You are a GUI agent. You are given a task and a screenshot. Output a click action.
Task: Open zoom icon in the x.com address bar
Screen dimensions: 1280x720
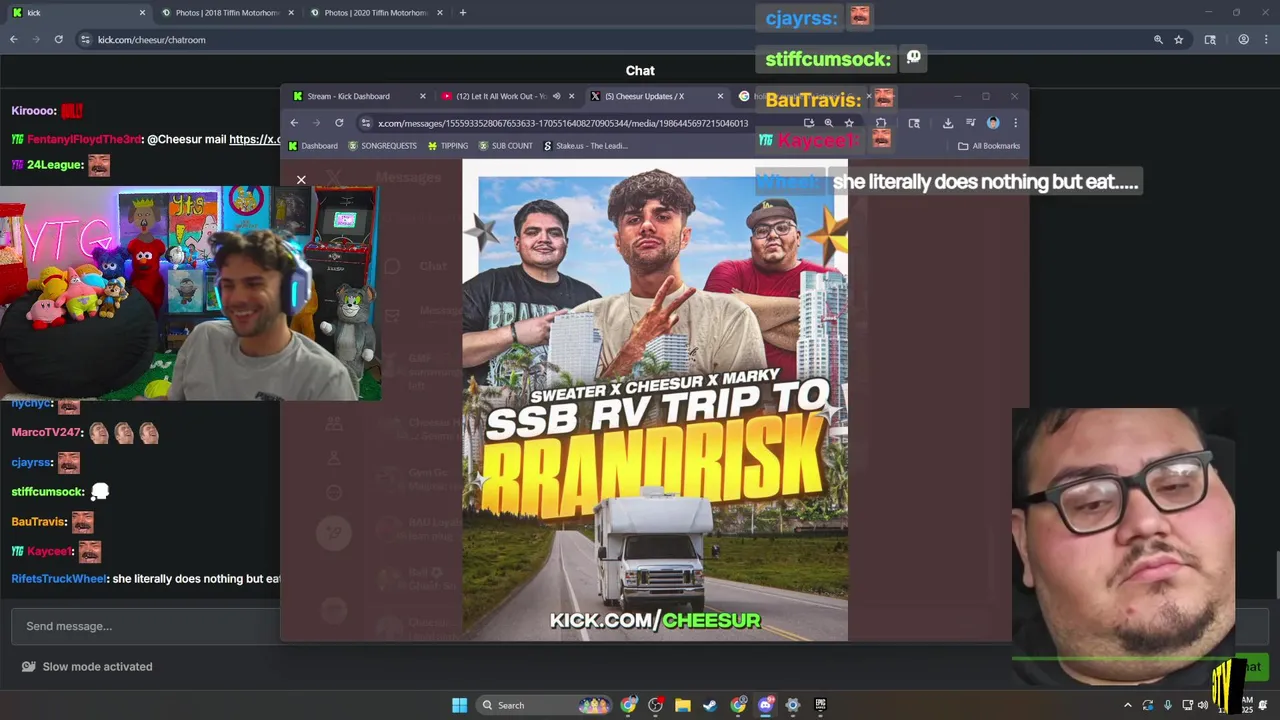click(828, 123)
